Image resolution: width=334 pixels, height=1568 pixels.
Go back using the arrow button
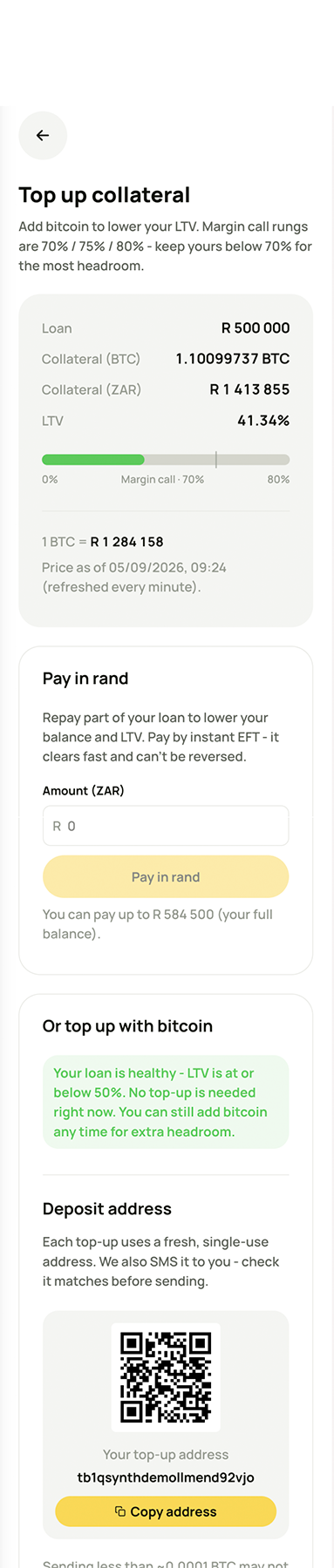(x=43, y=136)
